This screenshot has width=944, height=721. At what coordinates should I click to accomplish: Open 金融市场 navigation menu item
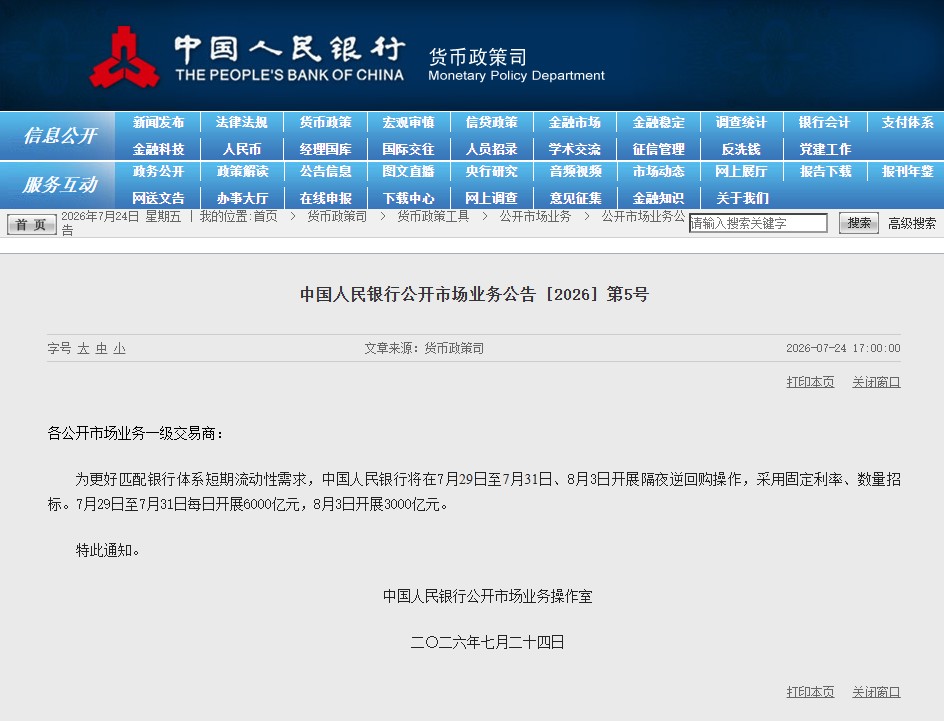[574, 122]
